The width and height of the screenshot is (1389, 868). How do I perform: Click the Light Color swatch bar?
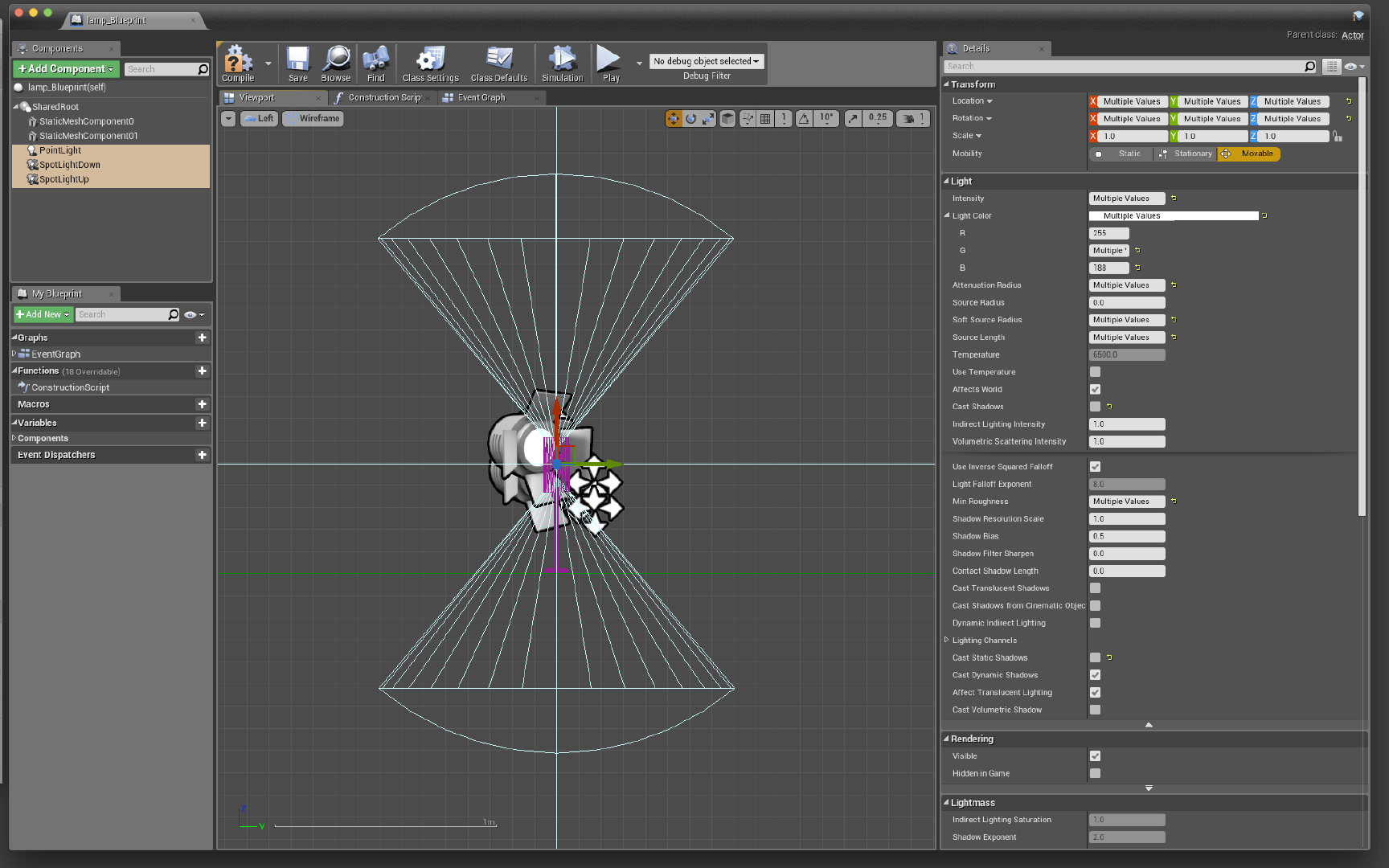[1174, 216]
